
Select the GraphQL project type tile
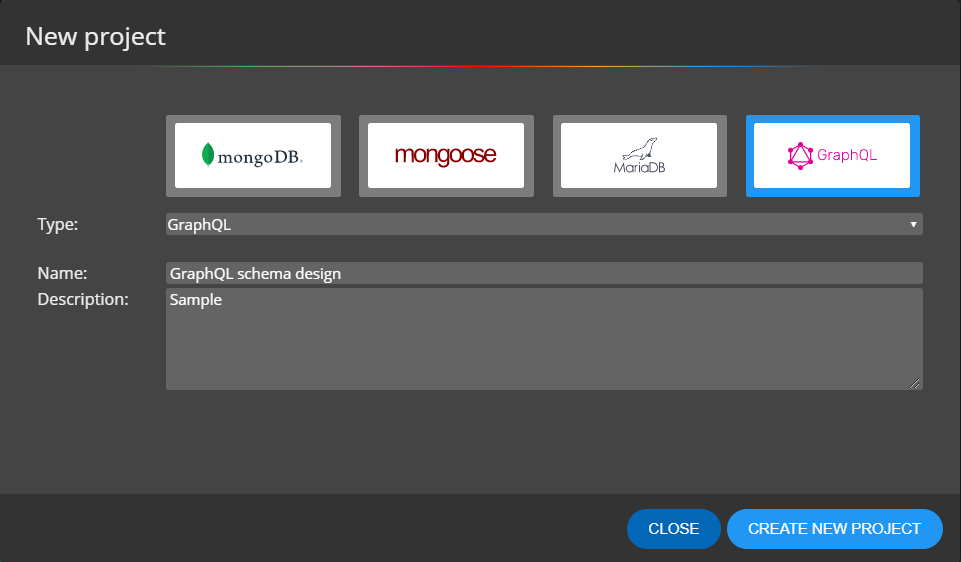[832, 156]
